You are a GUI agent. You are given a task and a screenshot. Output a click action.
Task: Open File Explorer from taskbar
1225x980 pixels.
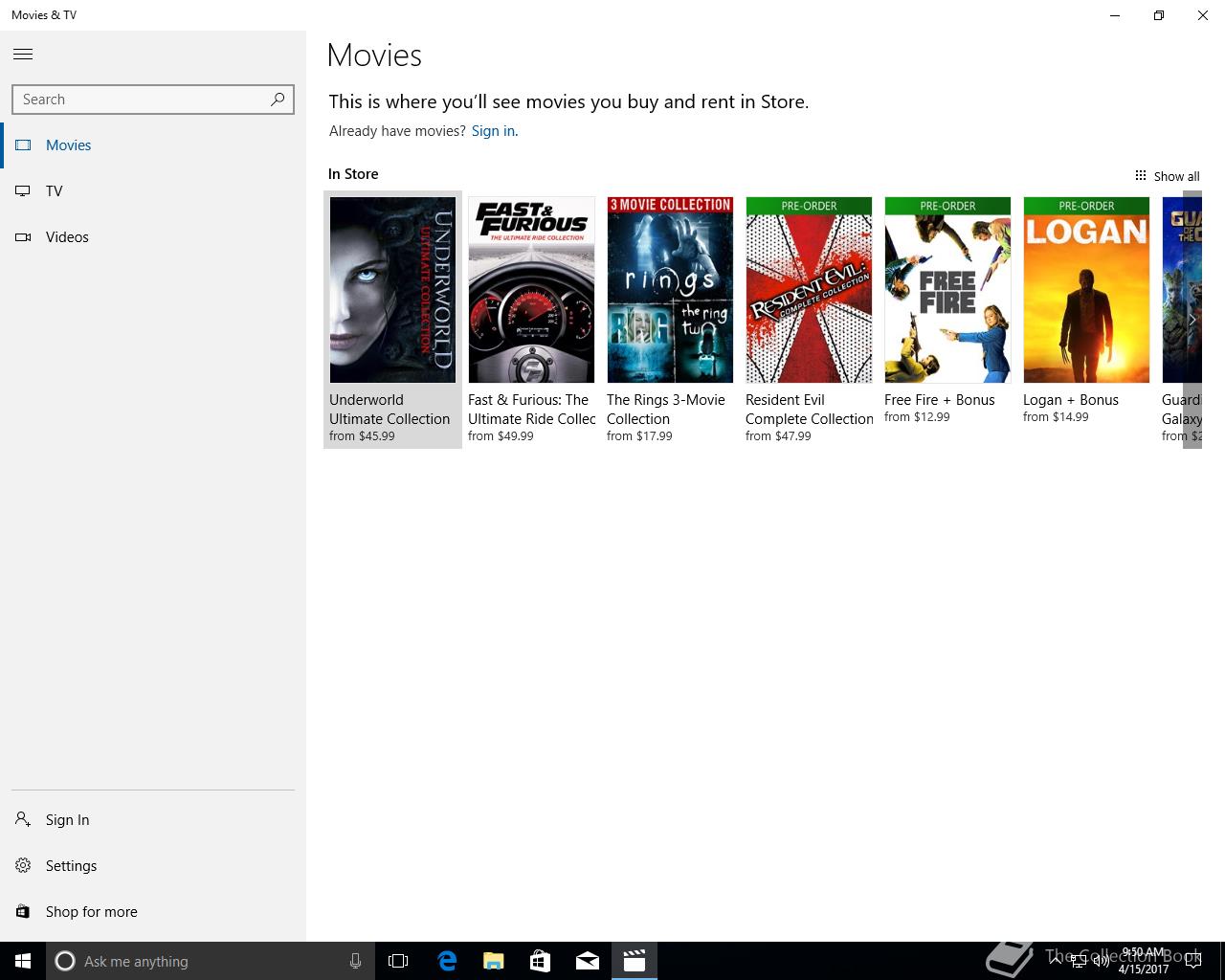(x=494, y=961)
